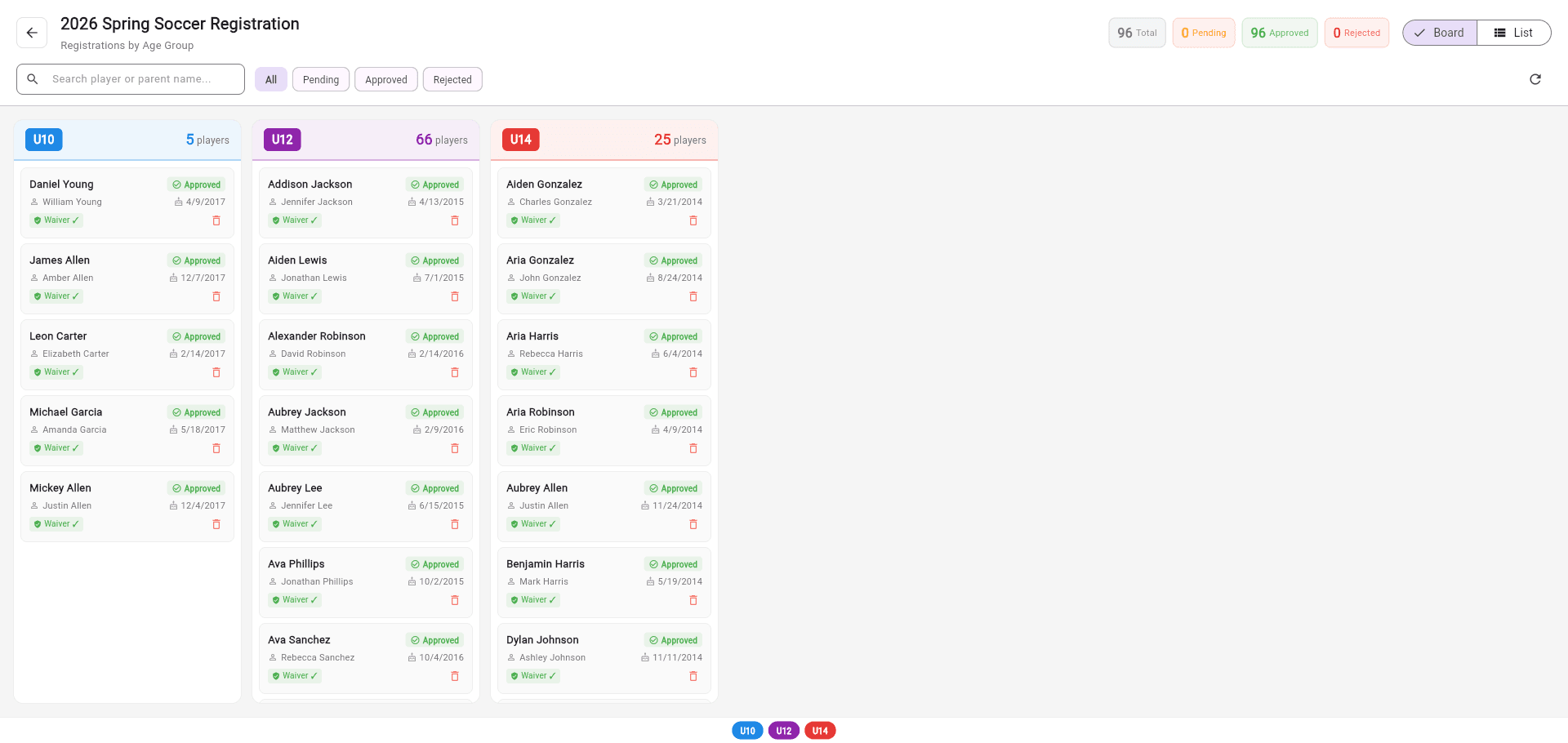Jump to U10 column via bottom chip
Screen dimensions: 1568x743
click(747, 731)
